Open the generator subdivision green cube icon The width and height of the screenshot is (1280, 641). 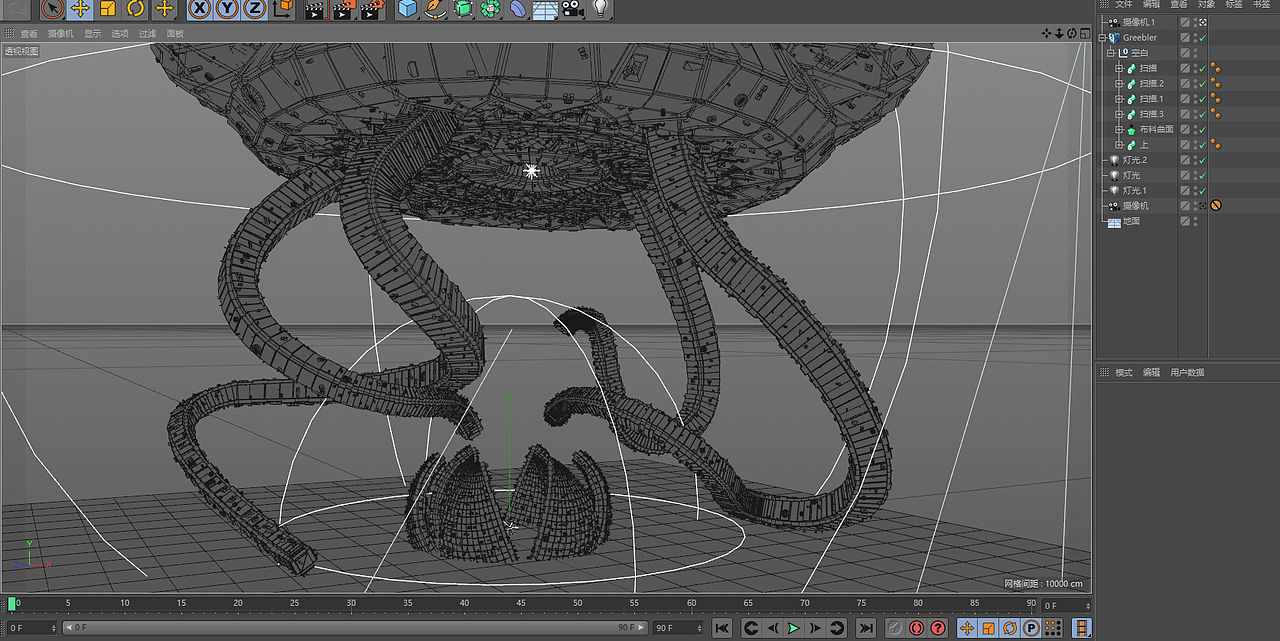tap(463, 9)
